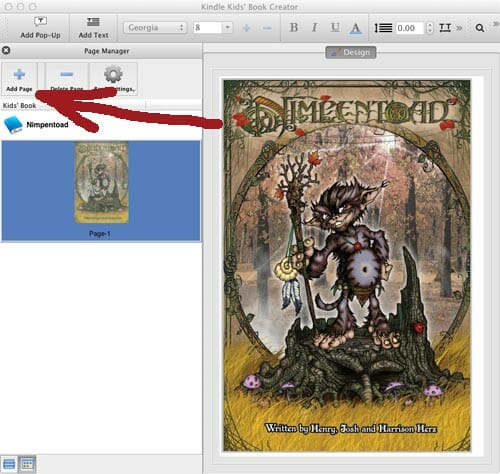
Task: Click the window close button
Action: tap(9, 6)
